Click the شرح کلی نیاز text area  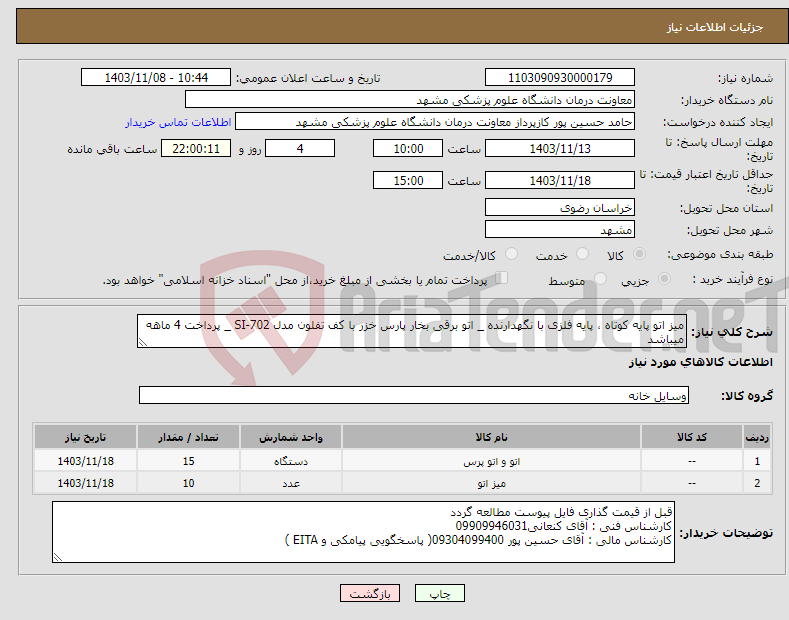pos(412,332)
